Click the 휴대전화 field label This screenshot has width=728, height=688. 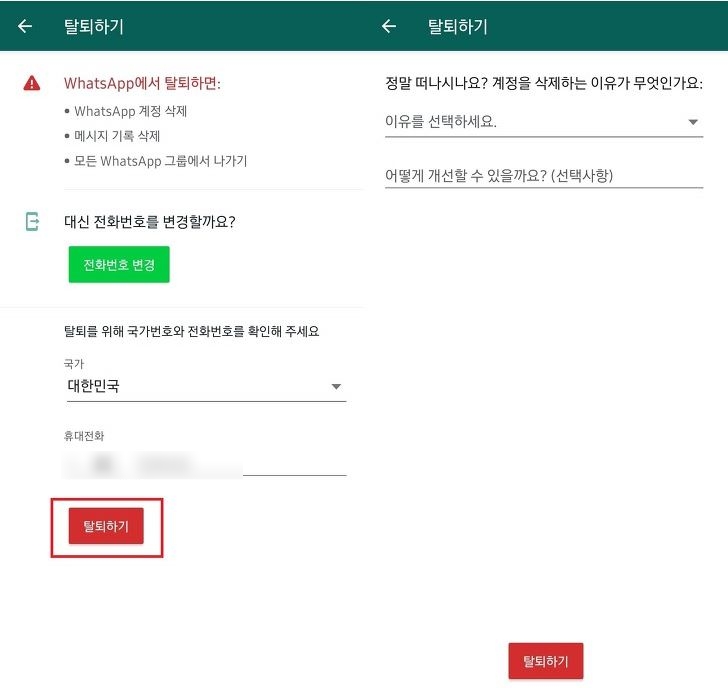(x=84, y=436)
